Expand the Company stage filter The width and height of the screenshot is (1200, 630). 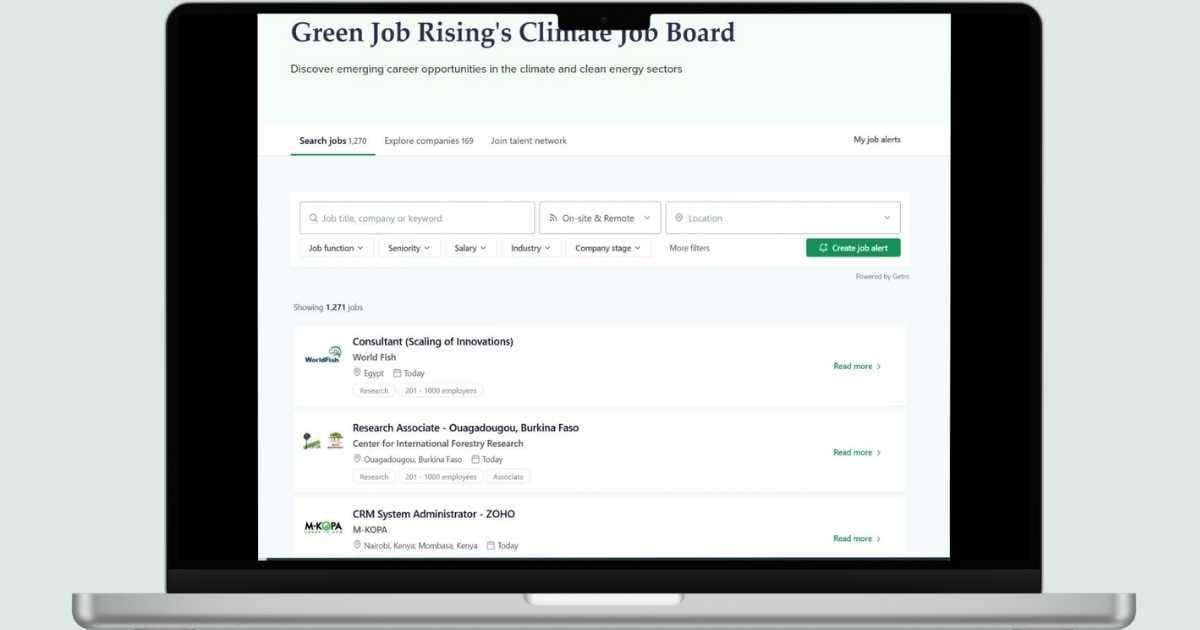click(609, 248)
